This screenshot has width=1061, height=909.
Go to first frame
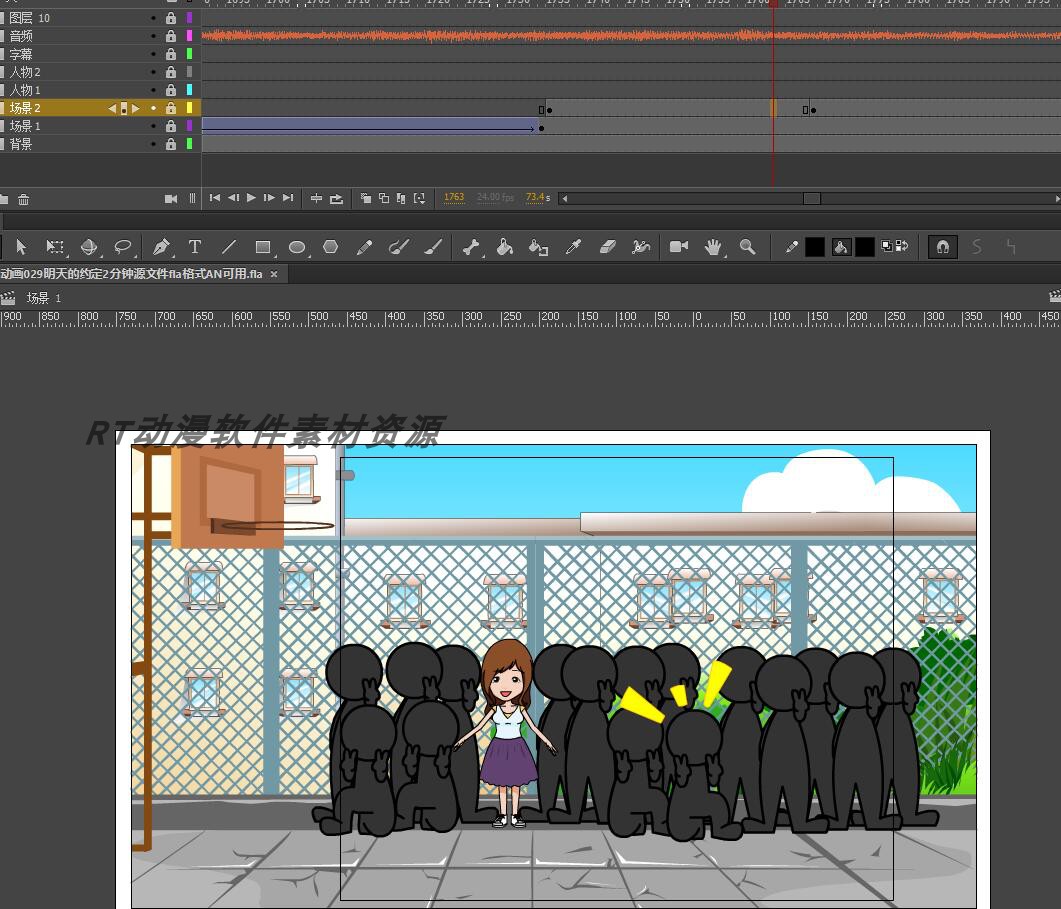point(215,198)
